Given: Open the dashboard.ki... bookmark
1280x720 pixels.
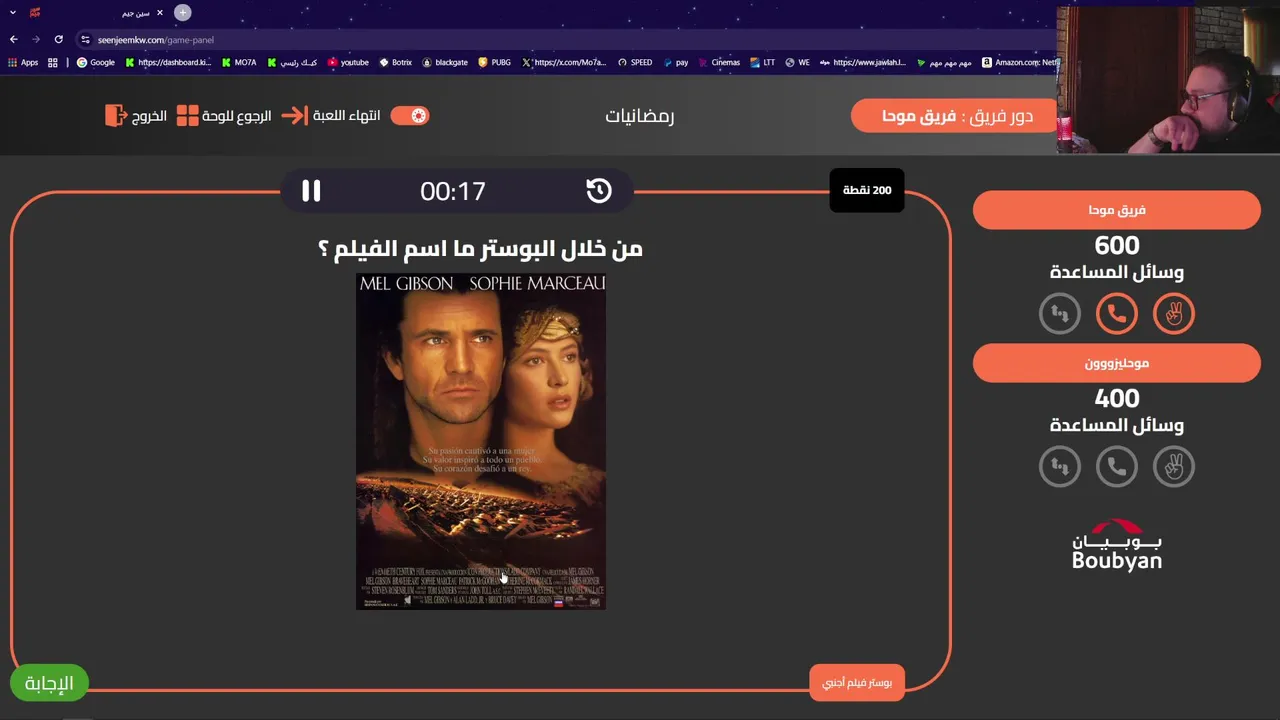Looking at the screenshot, I should pyautogui.click(x=168, y=62).
